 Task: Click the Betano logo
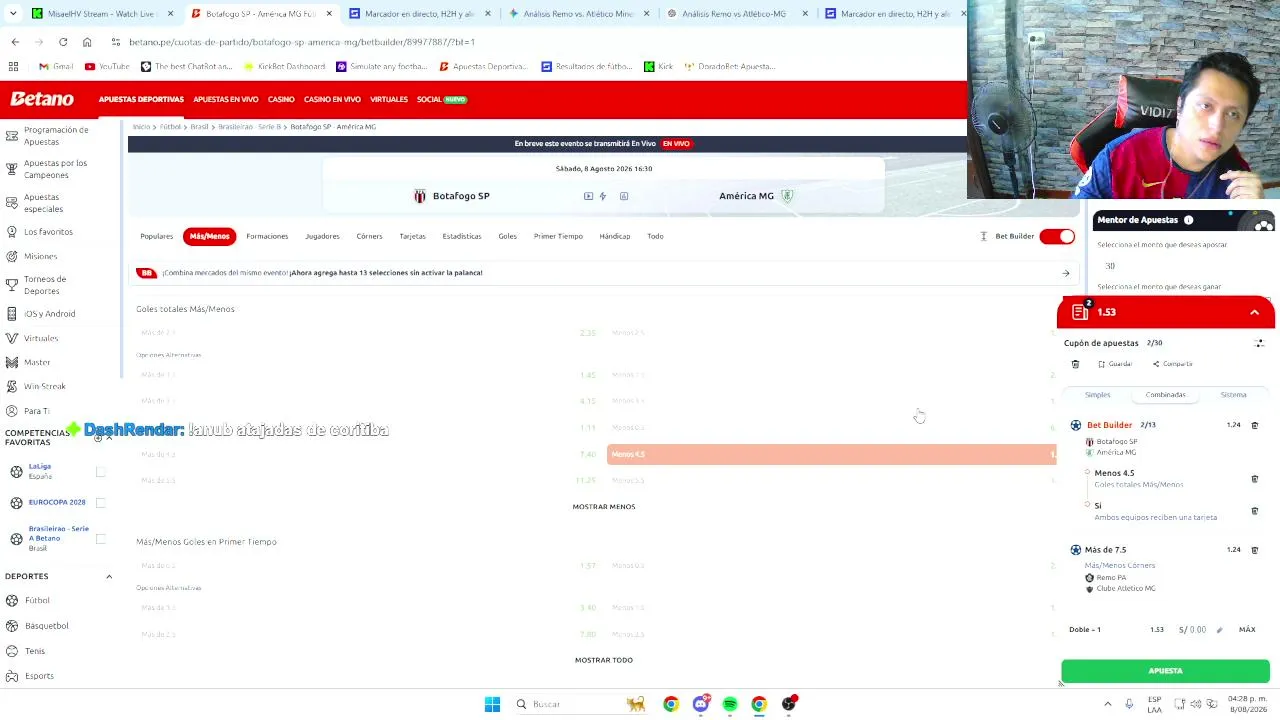[x=42, y=99]
